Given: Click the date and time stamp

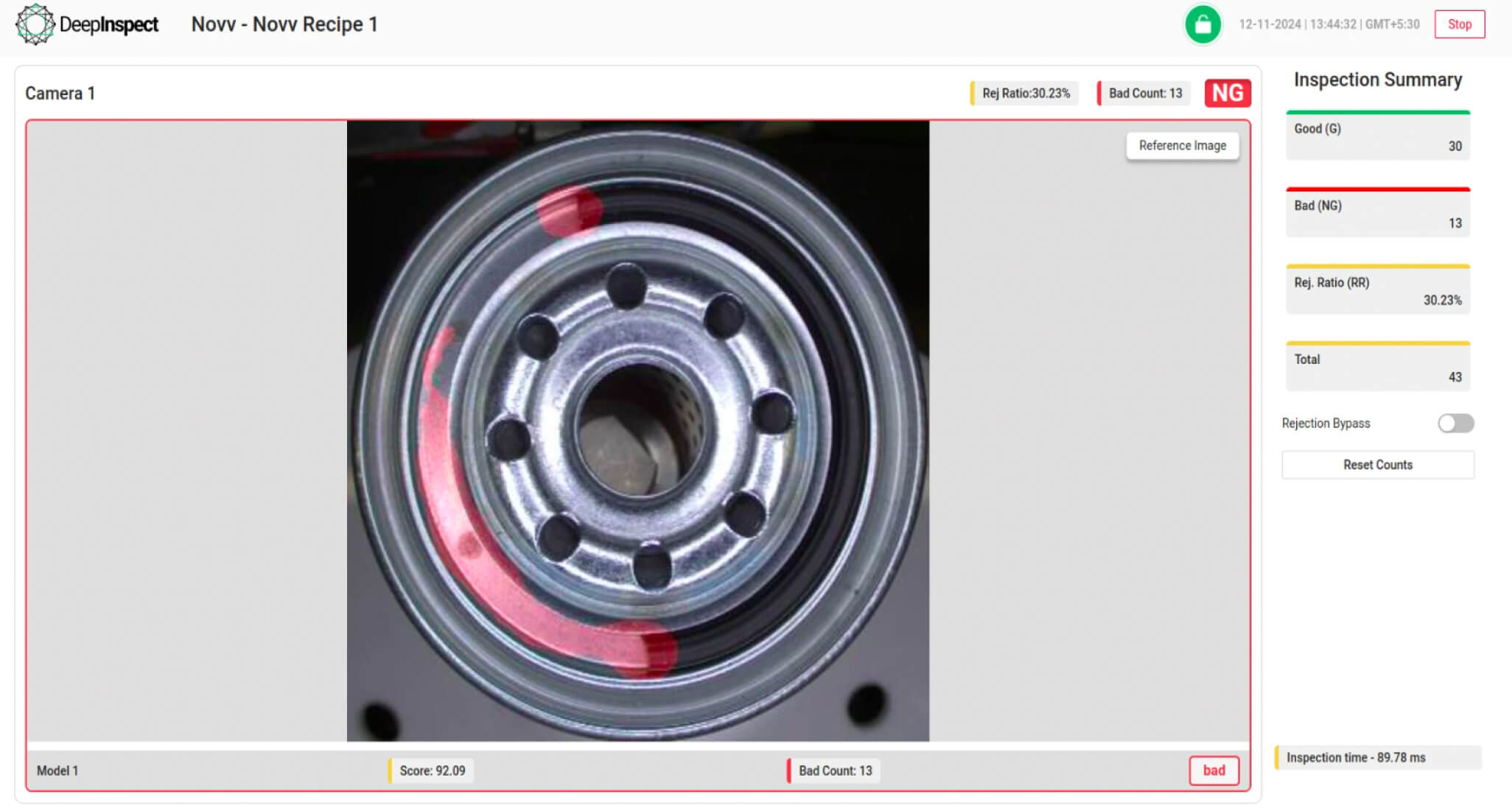Looking at the screenshot, I should click(1329, 24).
